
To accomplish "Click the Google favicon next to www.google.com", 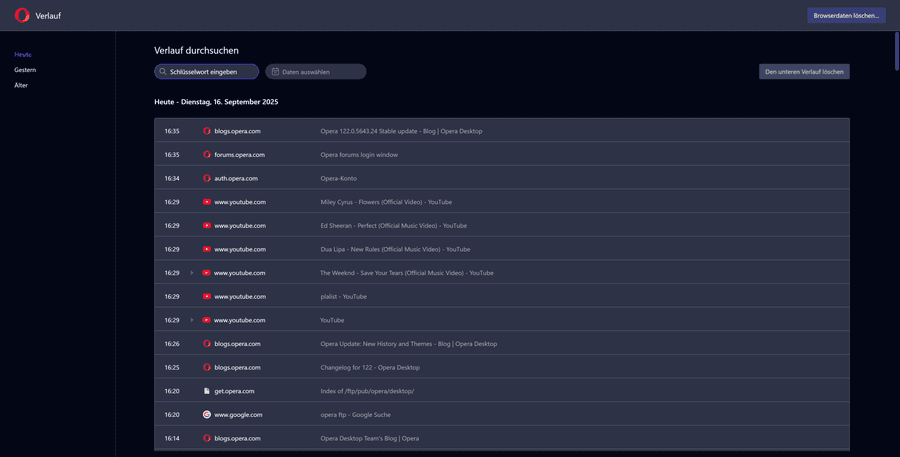I will pyautogui.click(x=207, y=415).
